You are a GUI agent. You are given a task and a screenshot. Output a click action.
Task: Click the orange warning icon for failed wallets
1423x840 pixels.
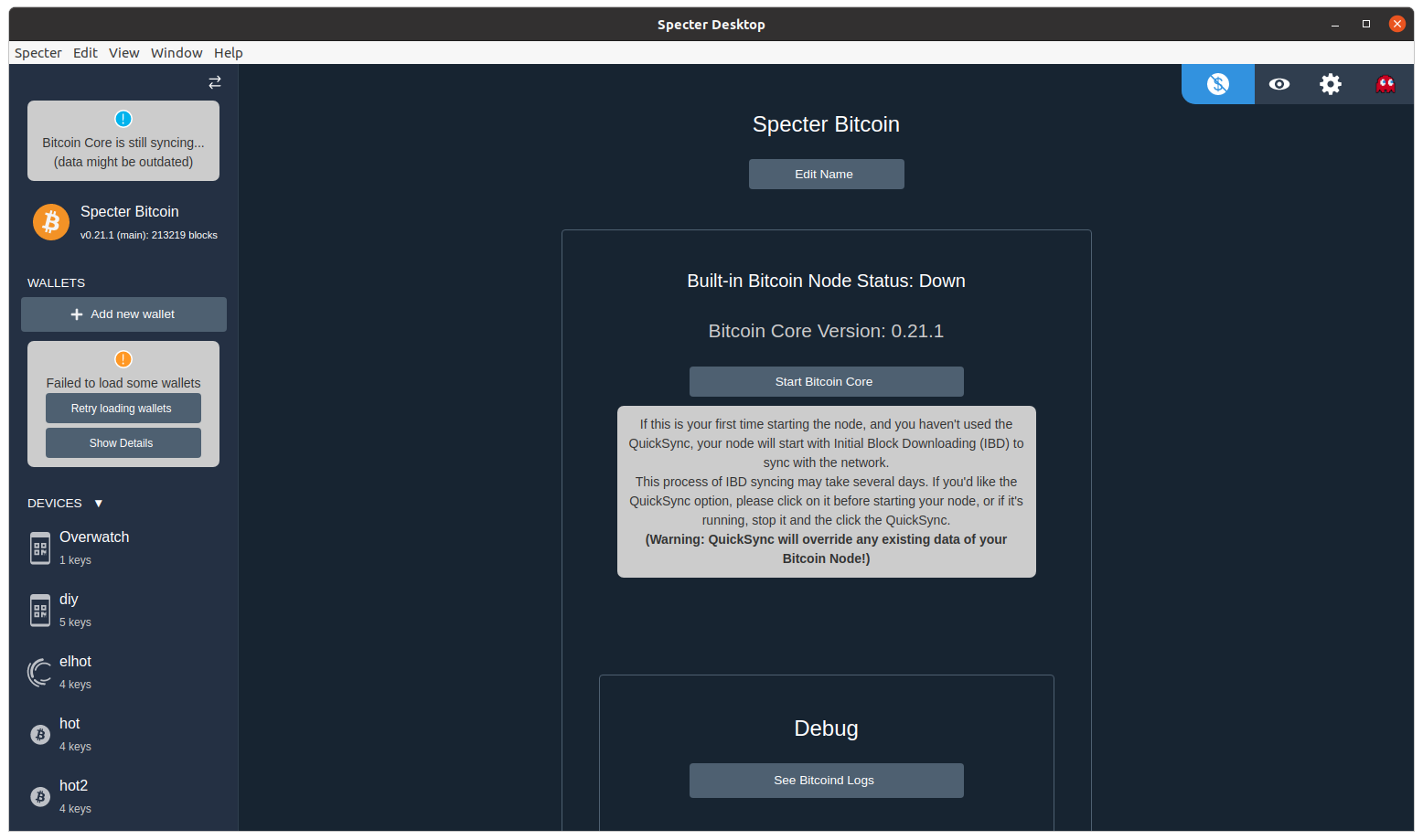click(123, 359)
